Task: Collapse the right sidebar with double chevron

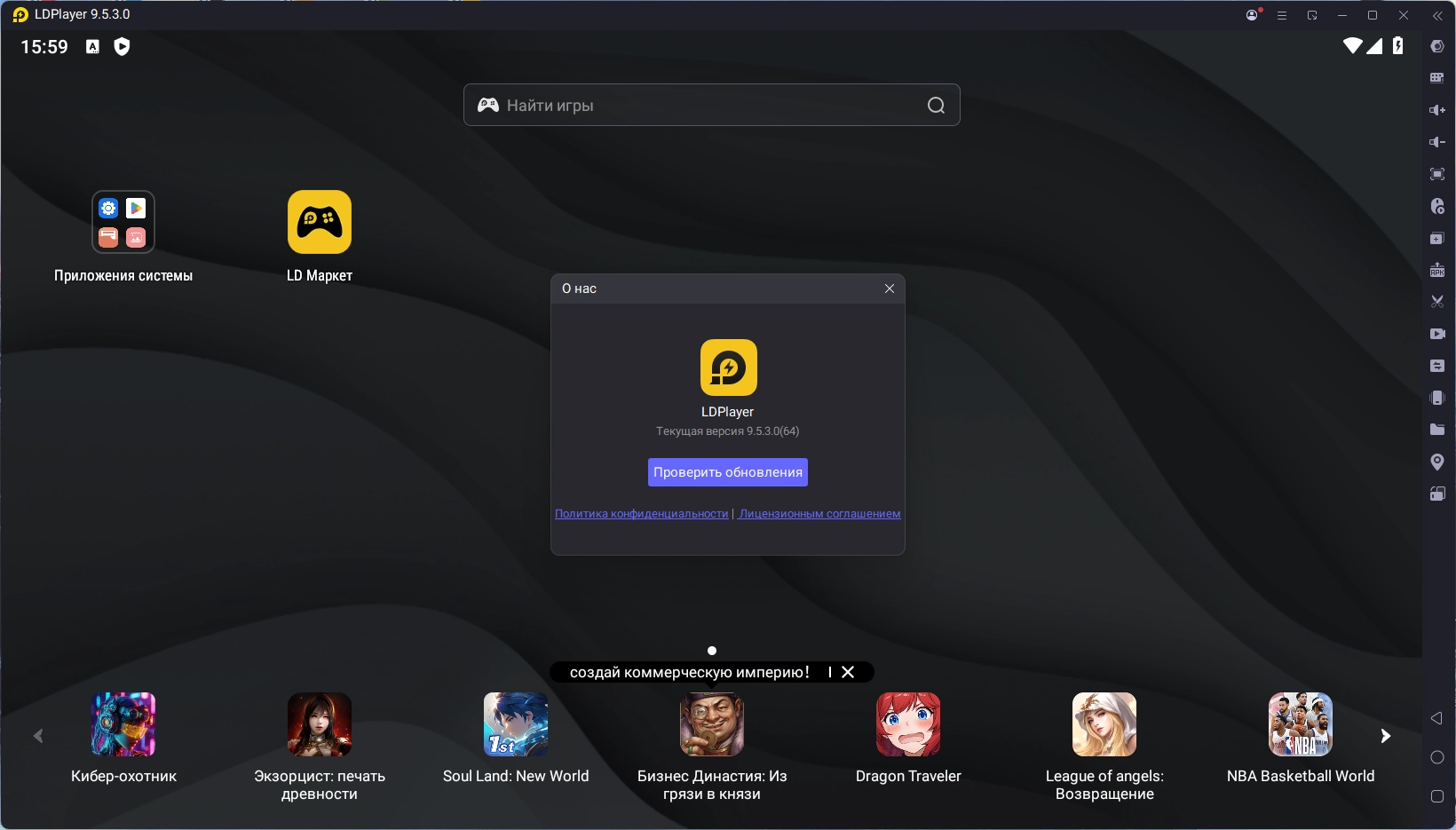Action: tap(1437, 15)
